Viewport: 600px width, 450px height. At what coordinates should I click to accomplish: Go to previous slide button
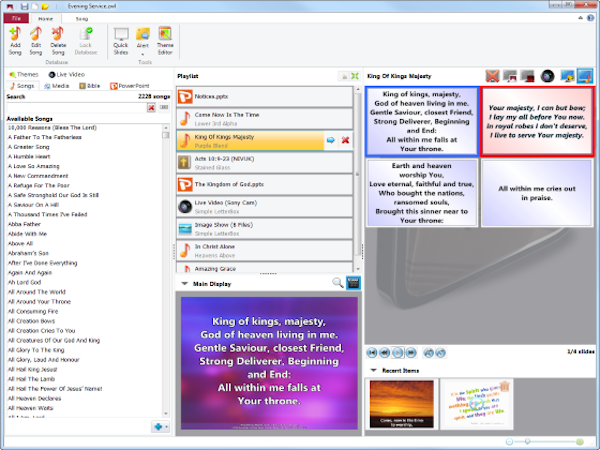[x=385, y=352]
